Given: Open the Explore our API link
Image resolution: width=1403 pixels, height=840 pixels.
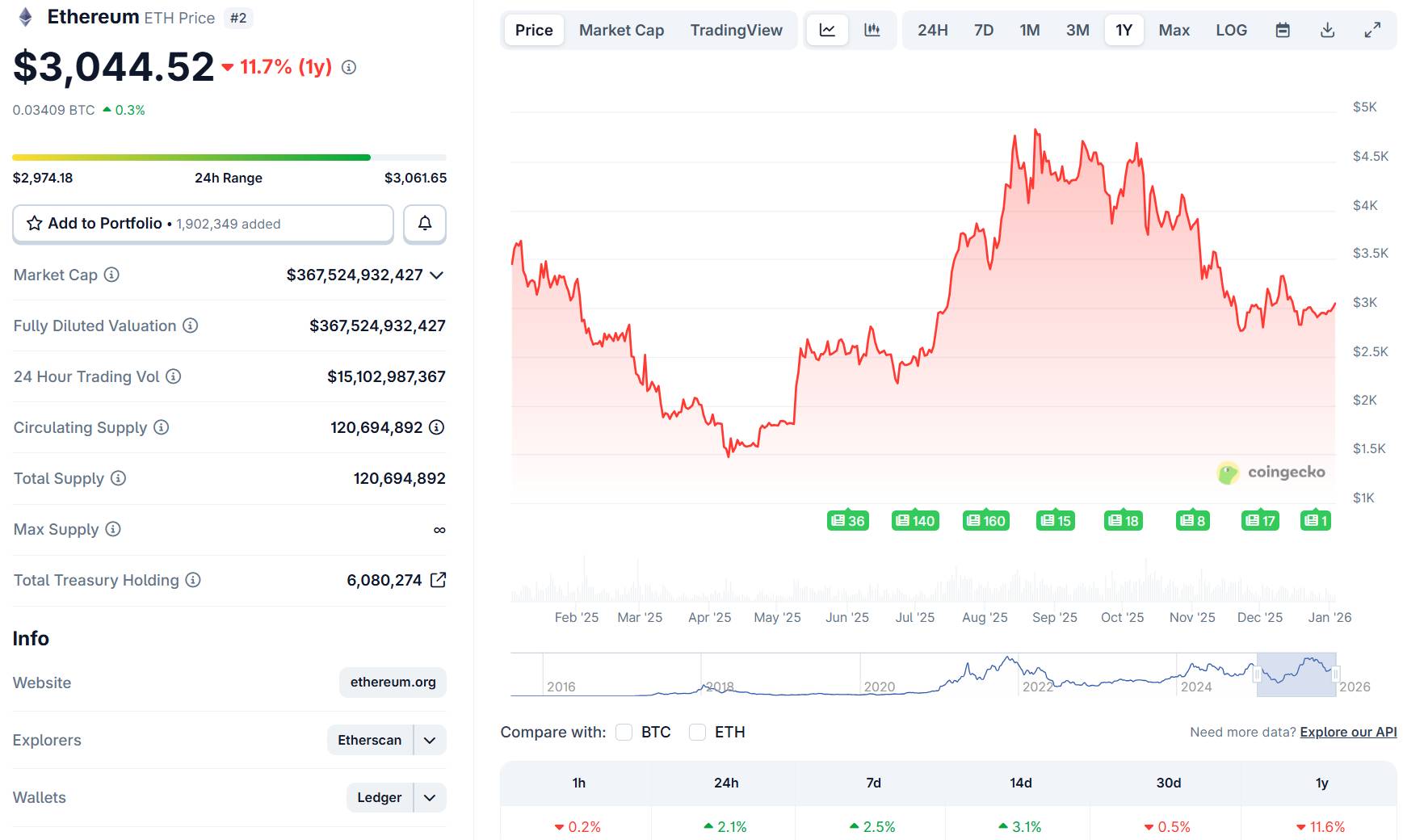Looking at the screenshot, I should 1348,732.
